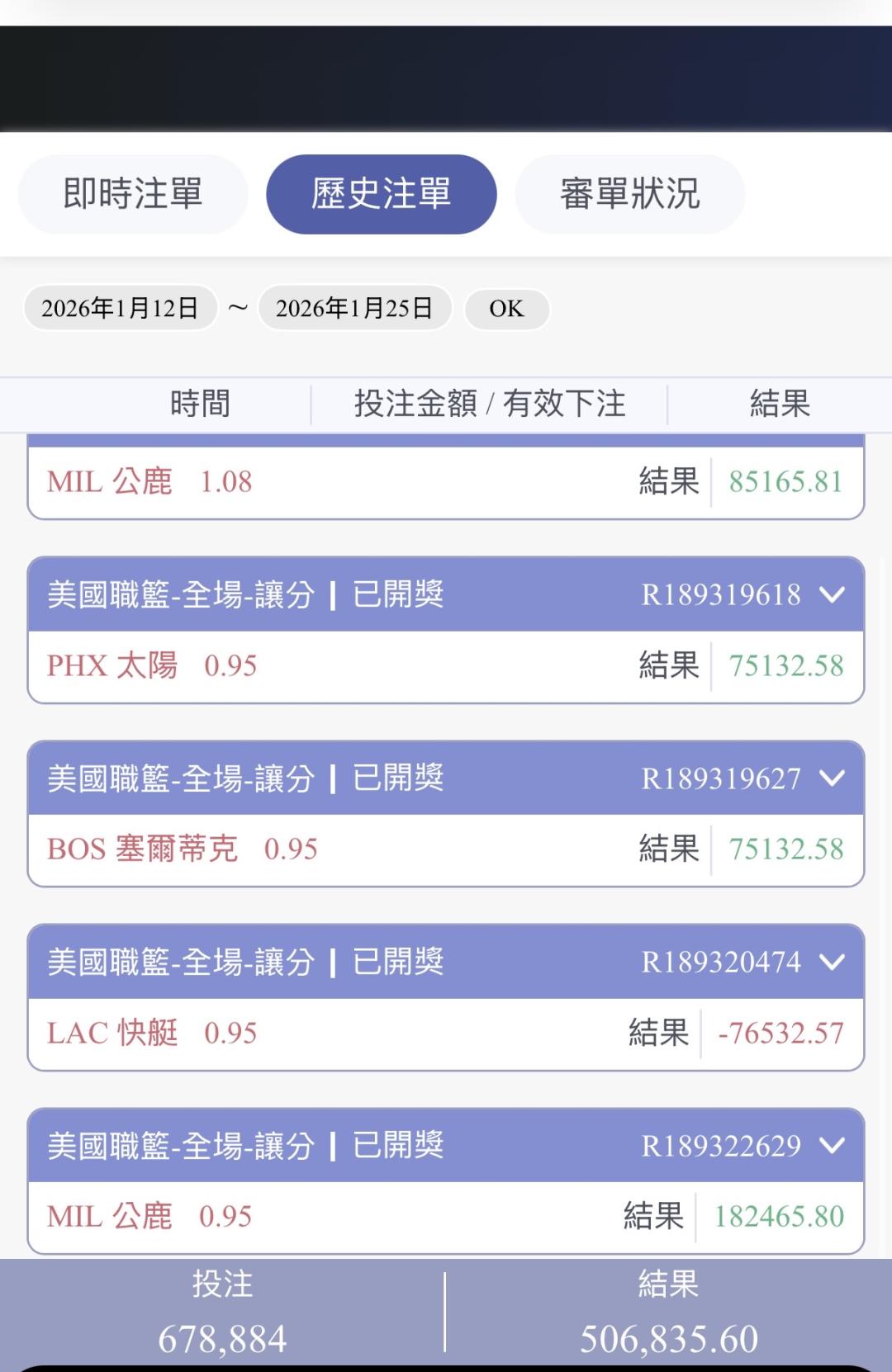Click the 投注金額 / 有效下注 column header

(x=490, y=404)
